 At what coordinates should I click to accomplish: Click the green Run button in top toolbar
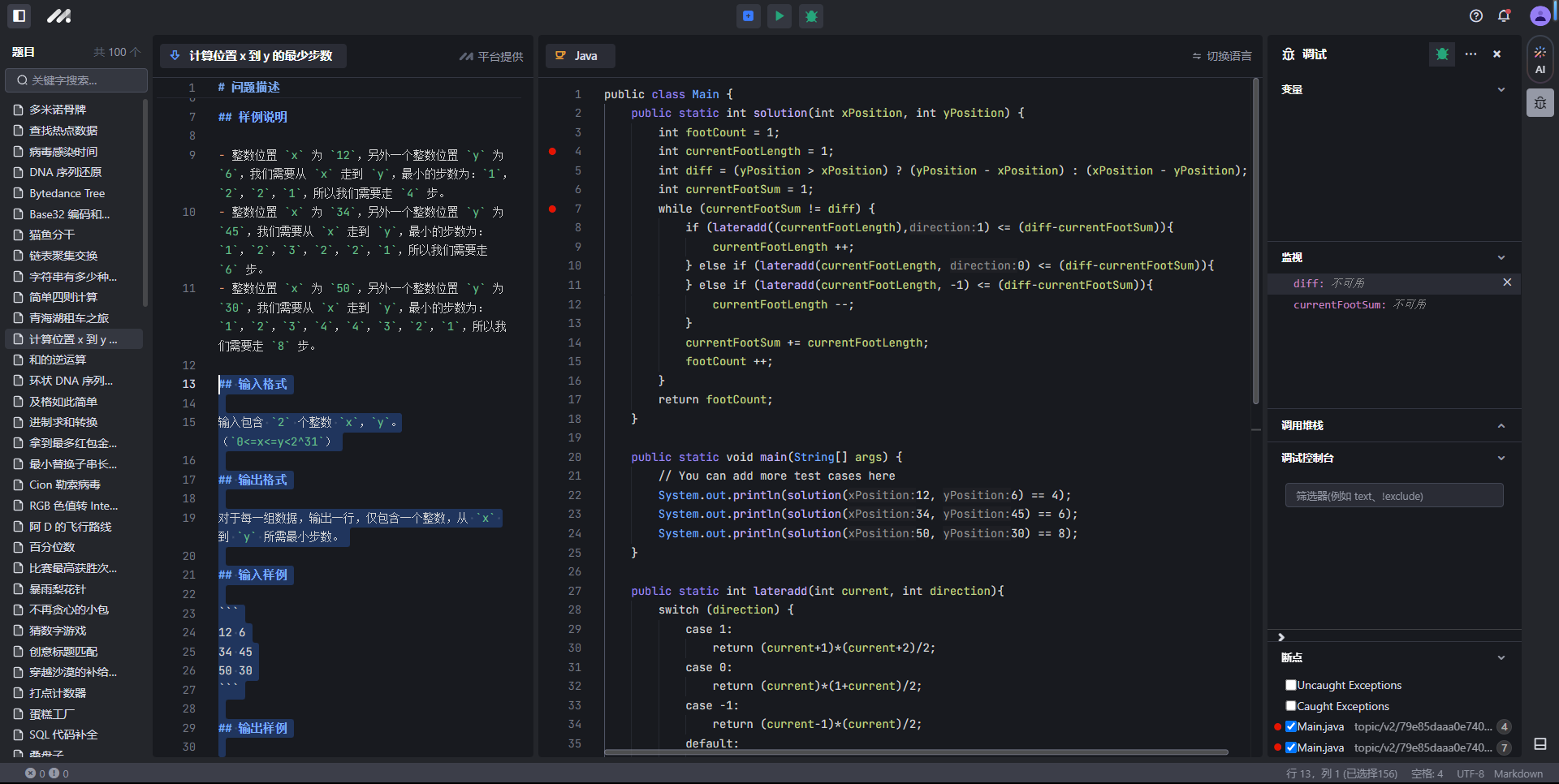[779, 15]
